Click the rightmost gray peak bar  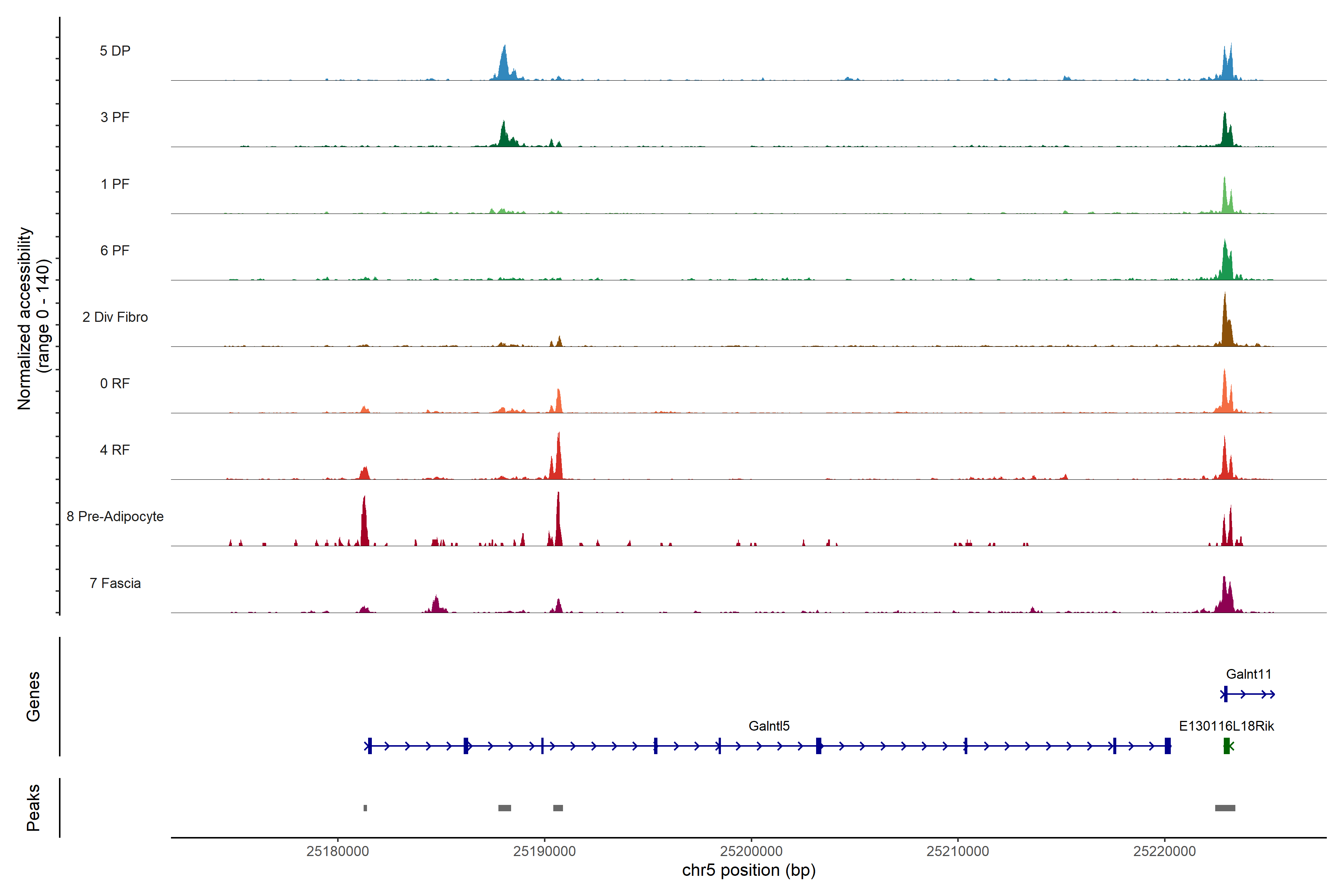click(1225, 808)
